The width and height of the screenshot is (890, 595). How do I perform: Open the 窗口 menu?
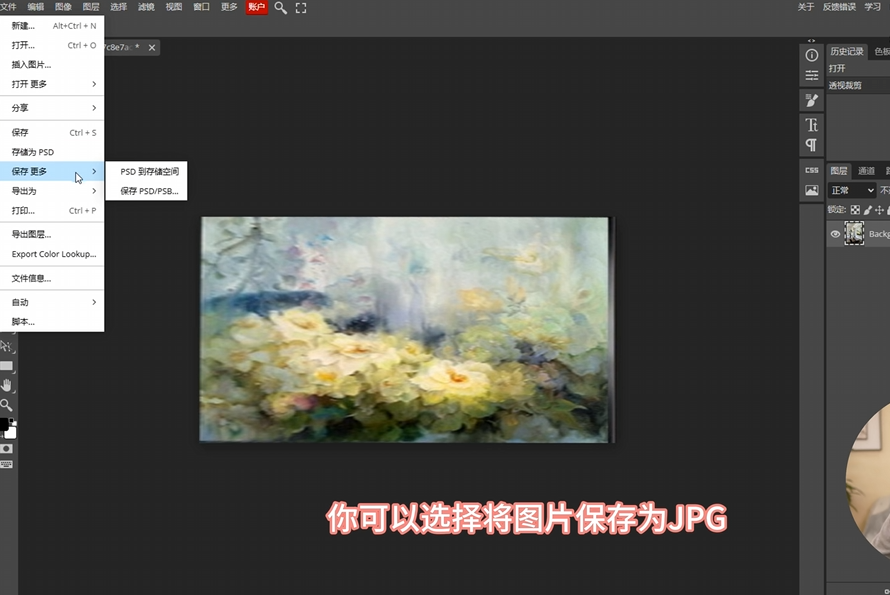(x=201, y=7)
